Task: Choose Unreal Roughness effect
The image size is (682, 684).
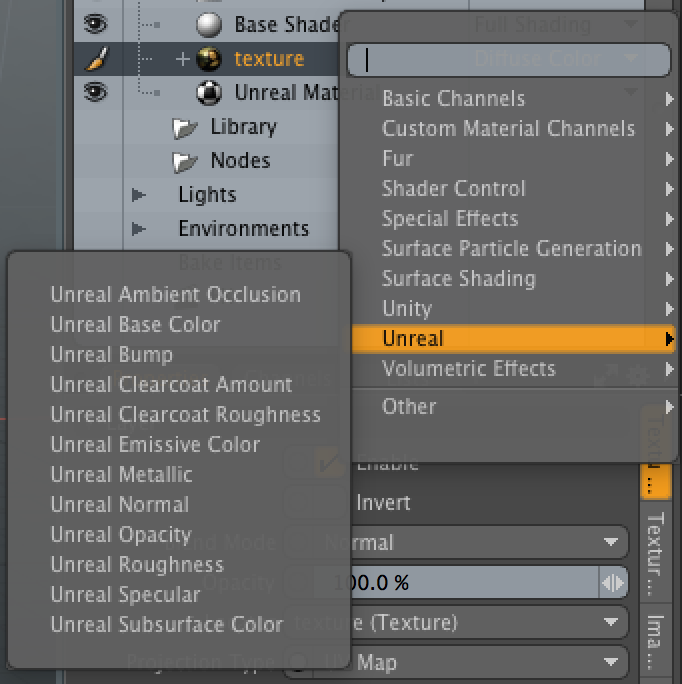Action: pos(137,564)
